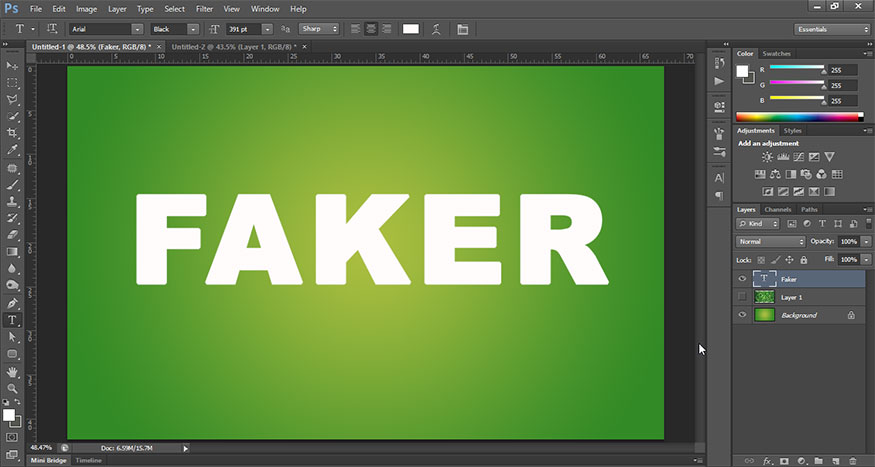Open the 391 pt font size dropdown
The image size is (875, 467).
[268, 29]
